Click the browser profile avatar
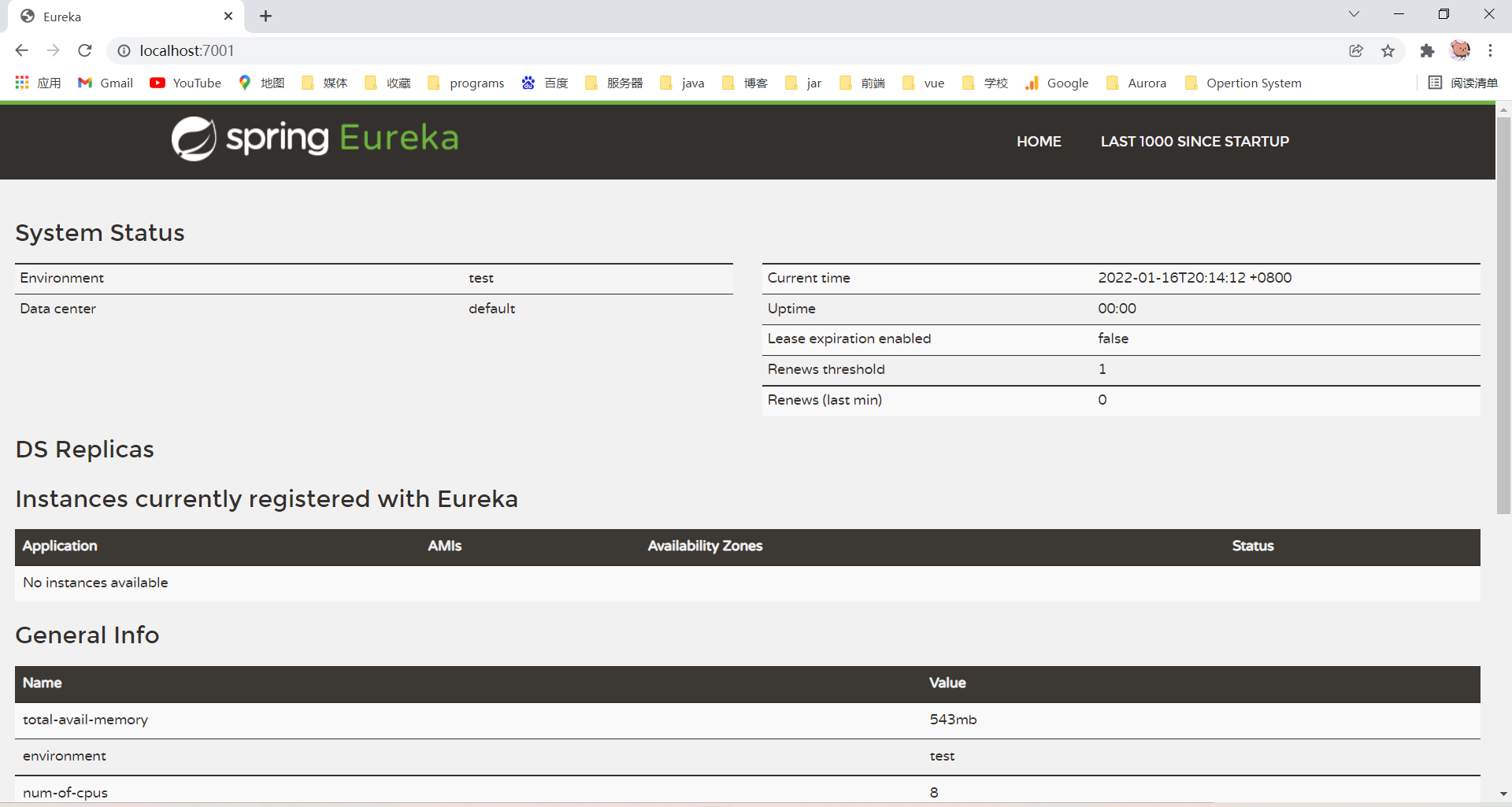This screenshot has height=807, width=1512. [1462, 50]
